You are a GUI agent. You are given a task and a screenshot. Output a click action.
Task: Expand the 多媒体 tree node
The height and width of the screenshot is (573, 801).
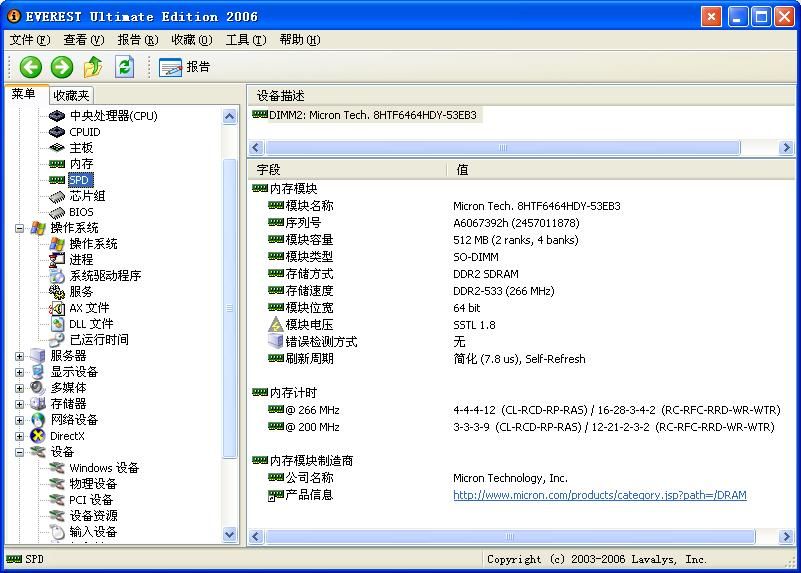click(x=19, y=388)
